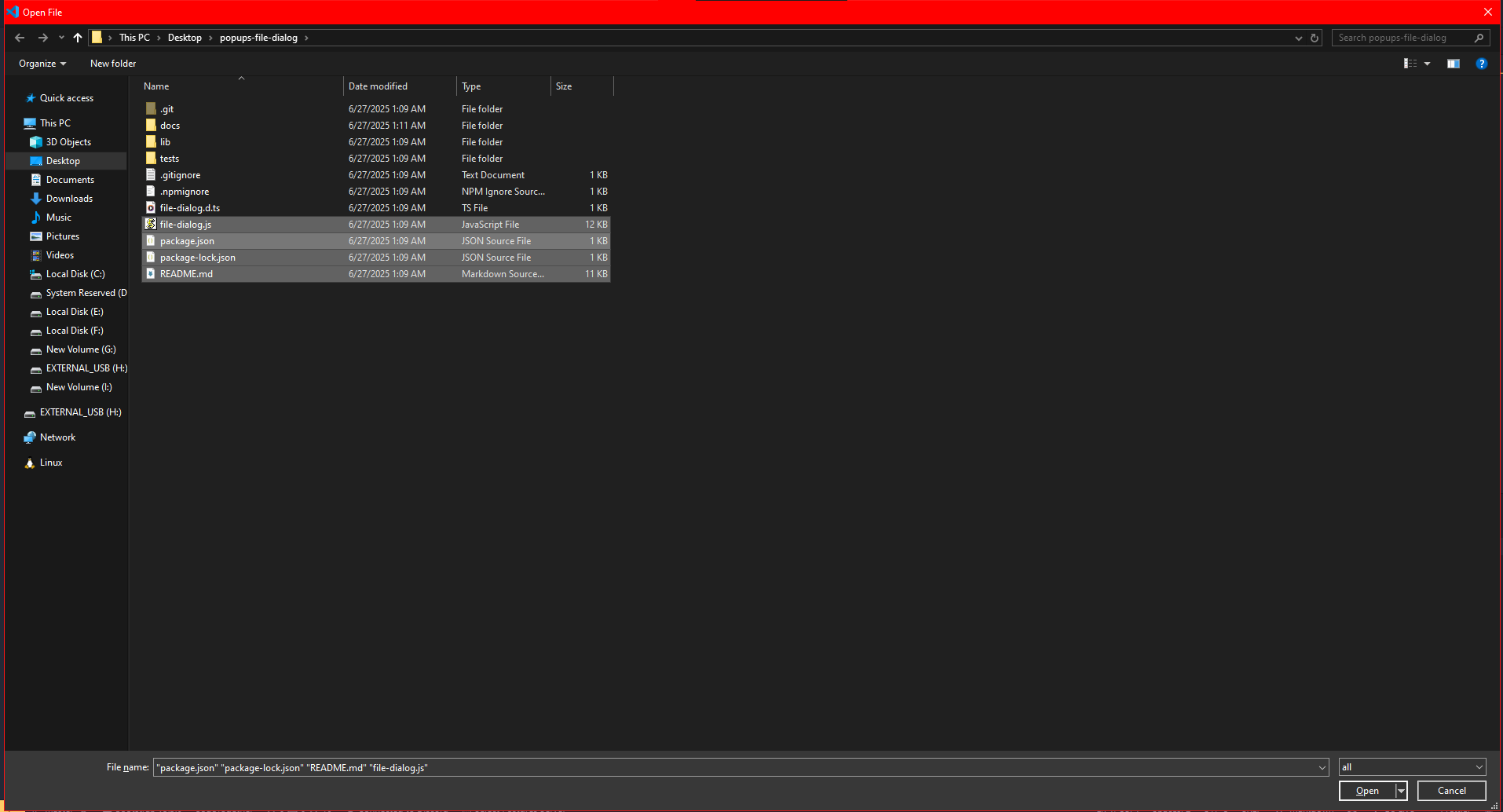This screenshot has width=1503, height=812.
Task: Go up one level to Desktop
Action: point(77,38)
